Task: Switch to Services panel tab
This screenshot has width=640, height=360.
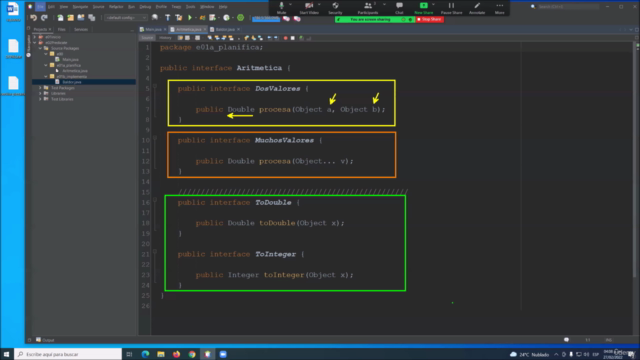Action: click(81, 29)
